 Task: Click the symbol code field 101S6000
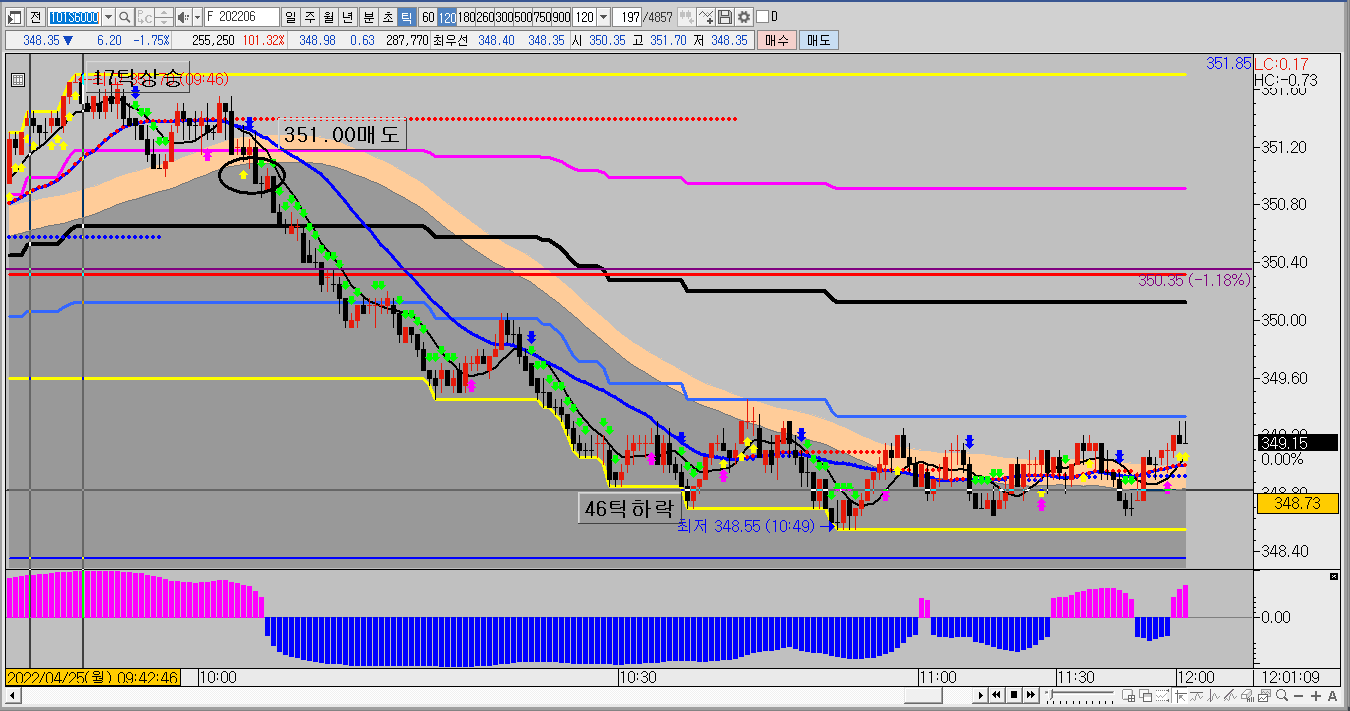point(74,17)
